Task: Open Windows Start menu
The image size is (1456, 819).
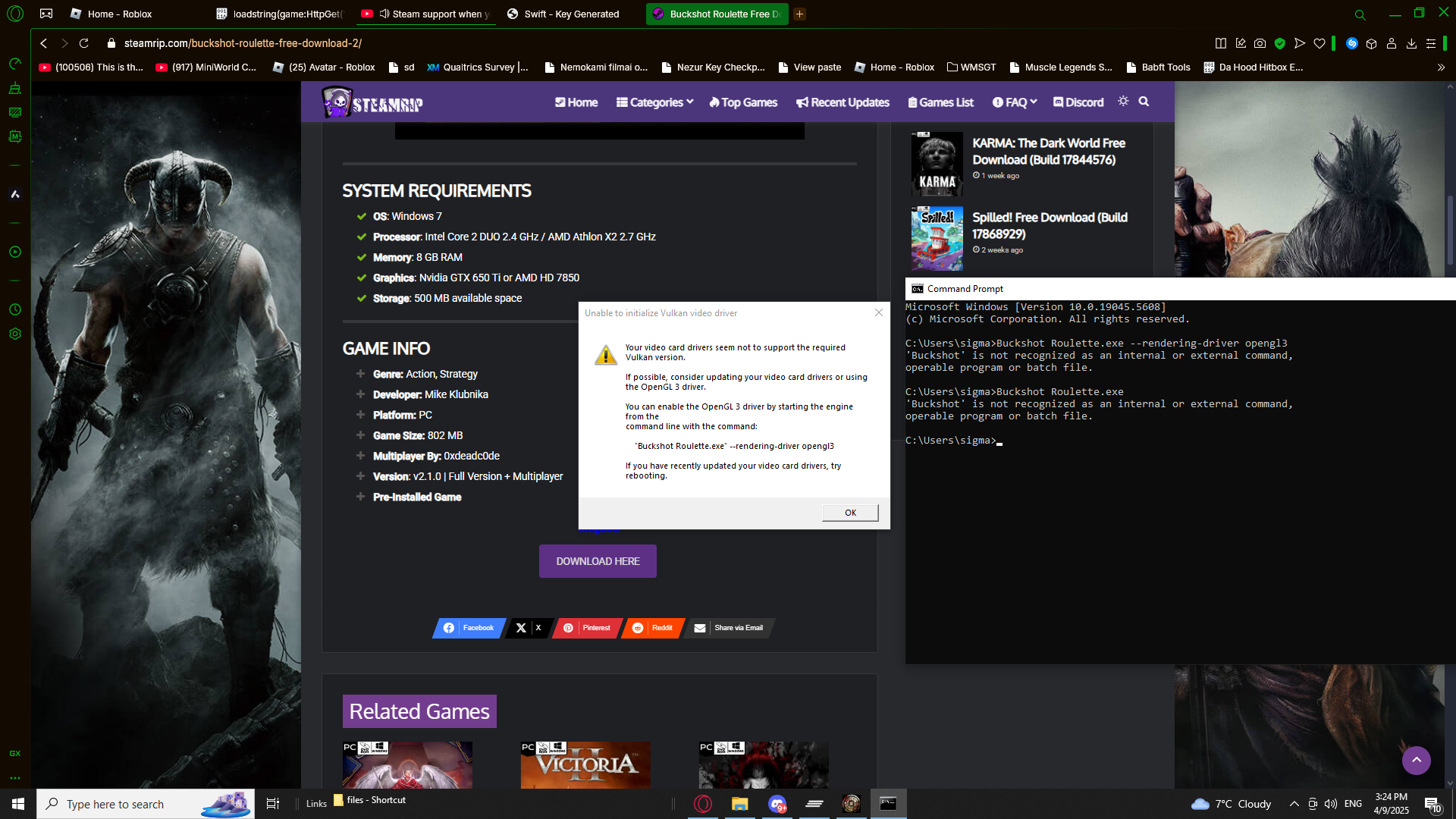Action: coord(18,804)
